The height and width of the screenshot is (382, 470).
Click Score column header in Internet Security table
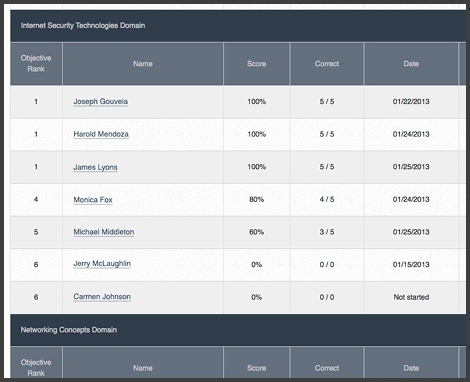[256, 63]
